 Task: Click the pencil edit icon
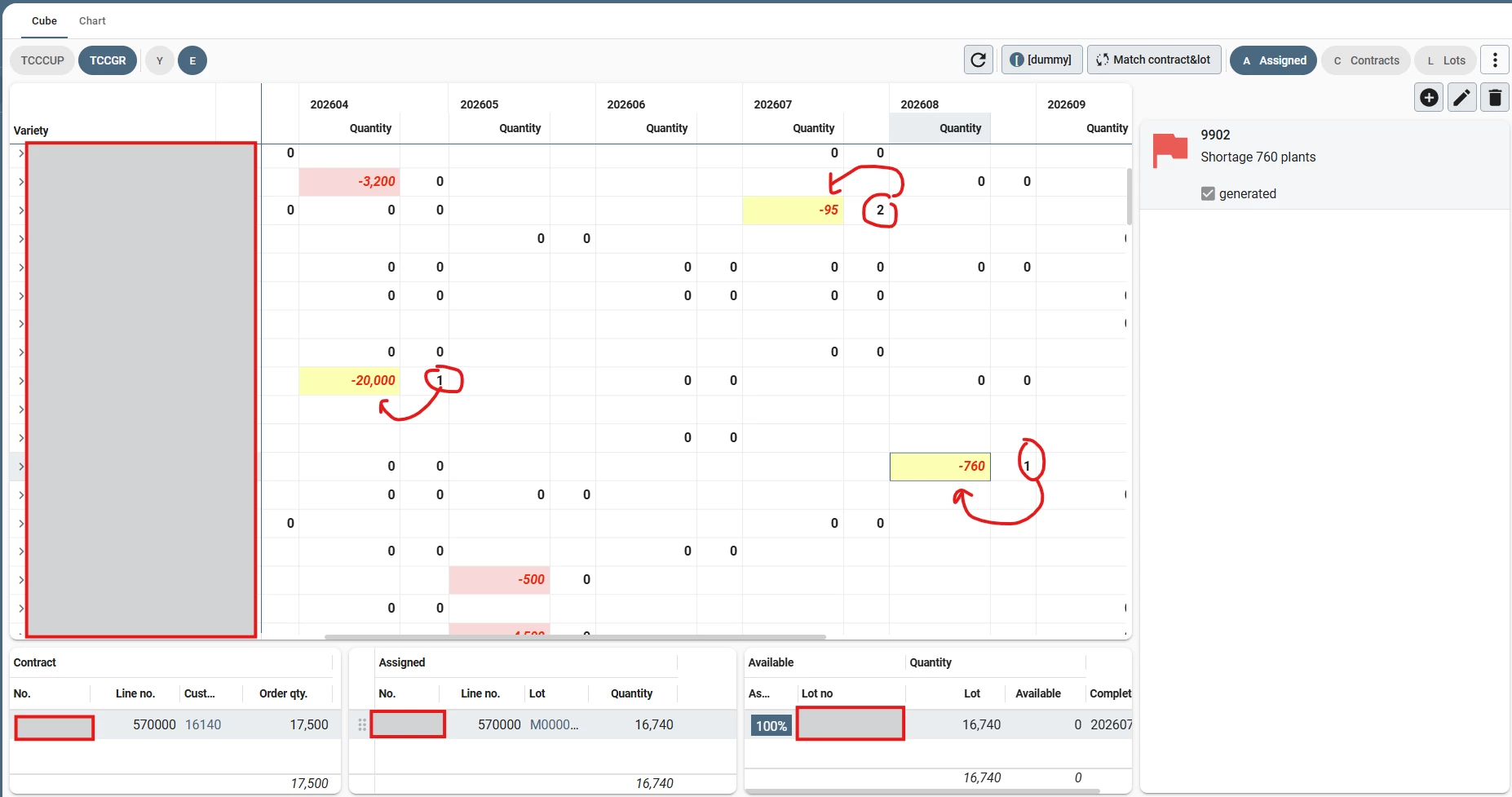pyautogui.click(x=1462, y=98)
